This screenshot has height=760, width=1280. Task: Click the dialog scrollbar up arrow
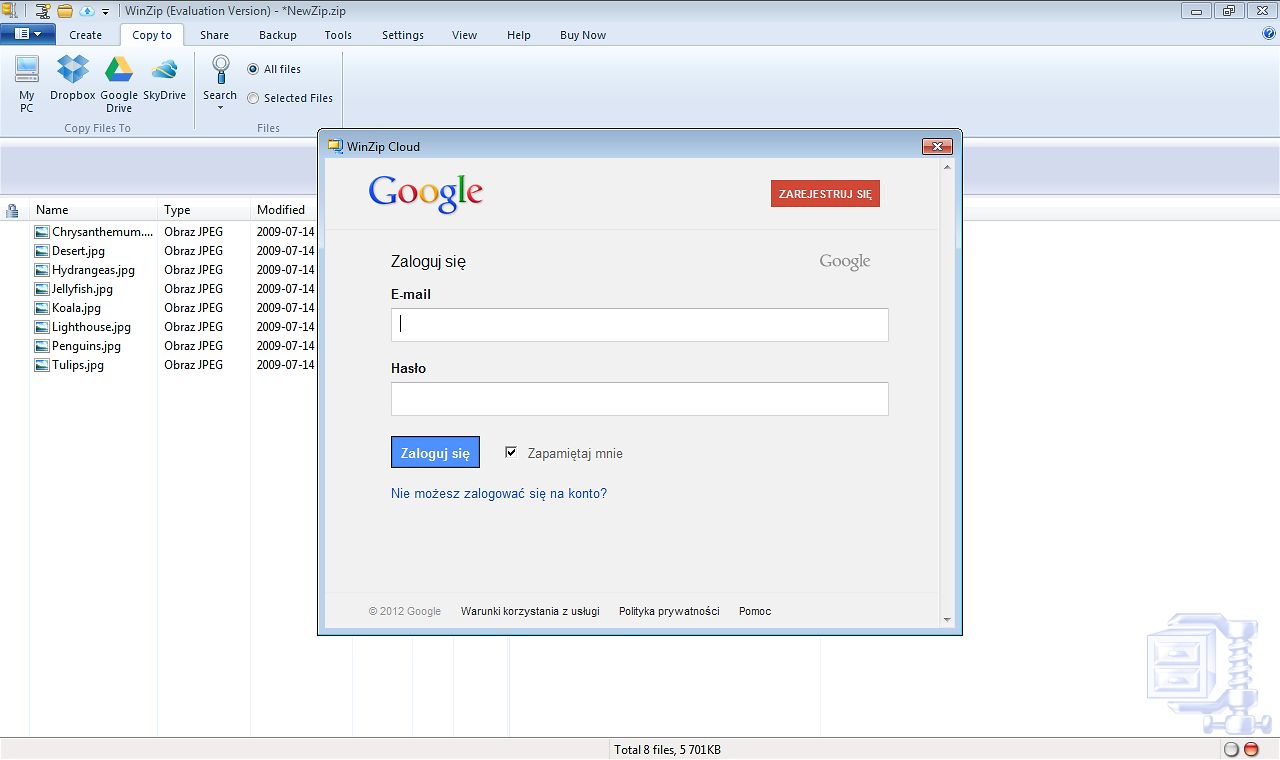tap(947, 167)
